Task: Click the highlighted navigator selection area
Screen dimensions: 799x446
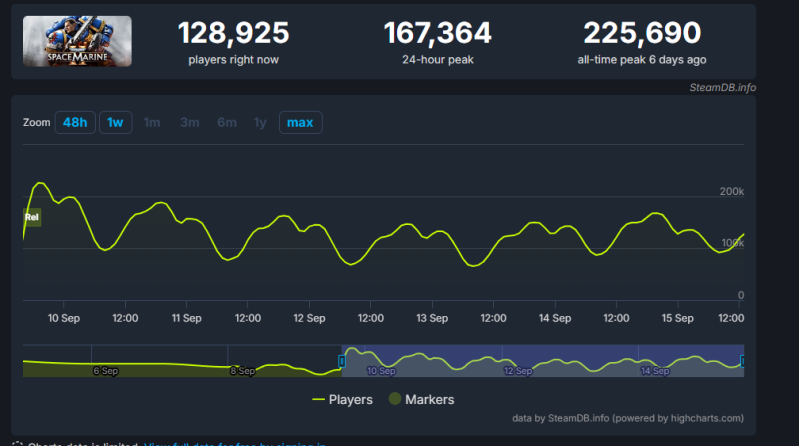Action: tap(543, 361)
